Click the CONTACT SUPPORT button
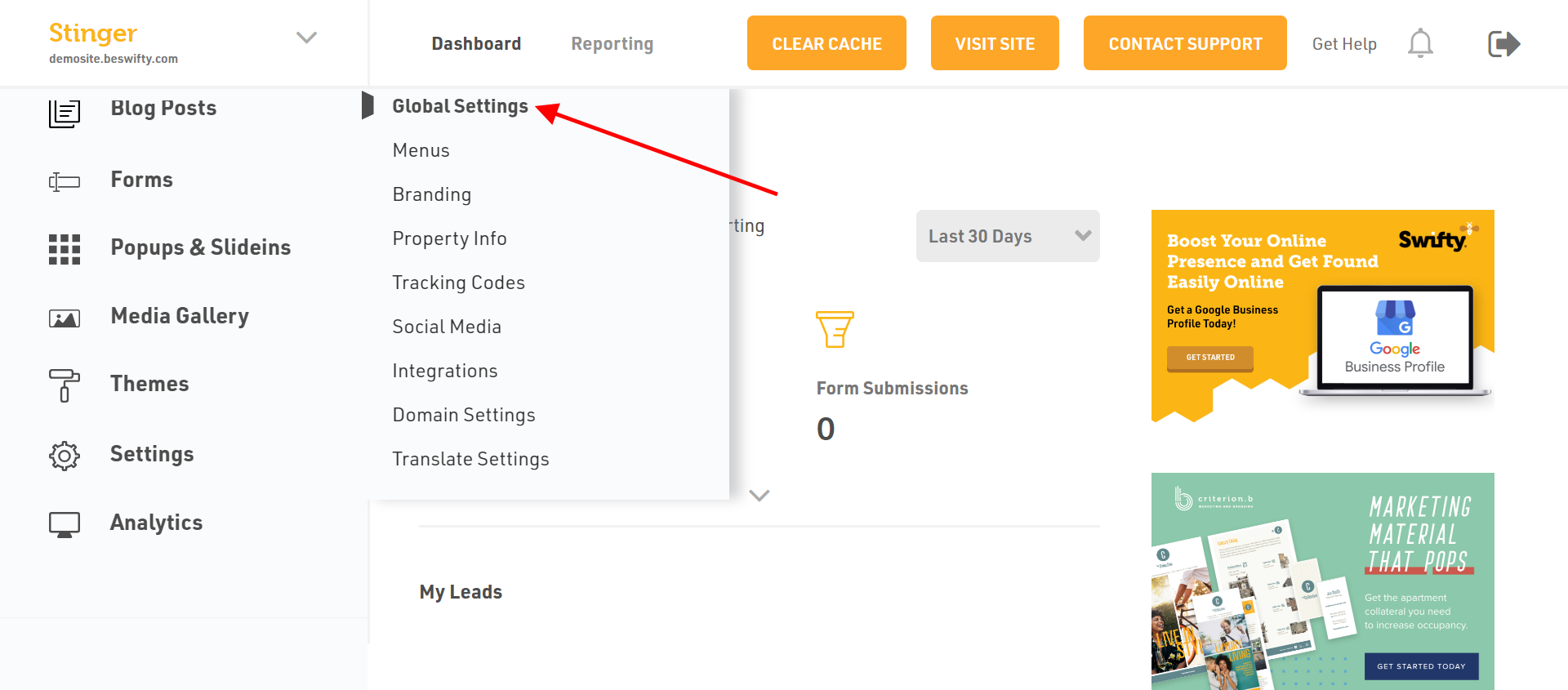Screen dimensions: 1568x690 tap(1185, 43)
